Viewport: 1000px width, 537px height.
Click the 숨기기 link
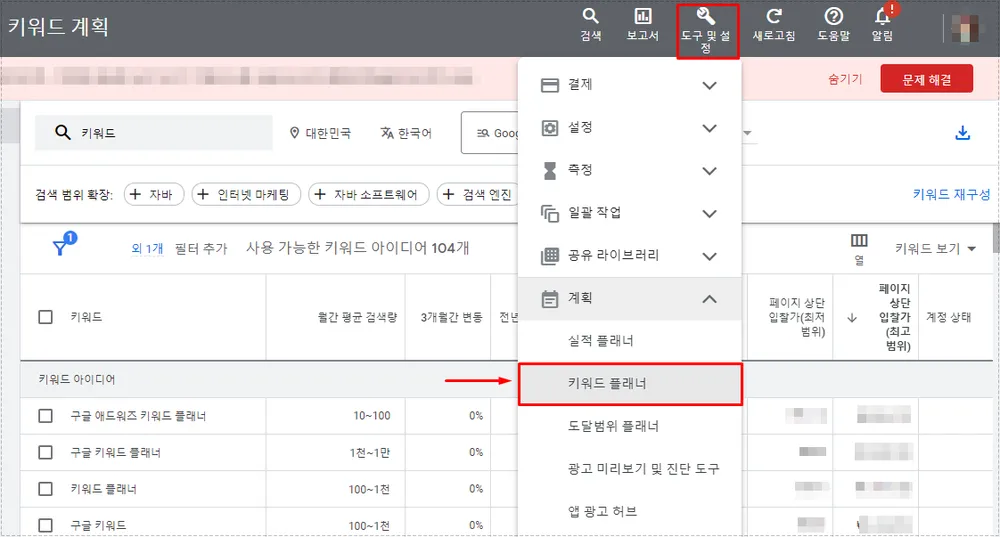845,79
